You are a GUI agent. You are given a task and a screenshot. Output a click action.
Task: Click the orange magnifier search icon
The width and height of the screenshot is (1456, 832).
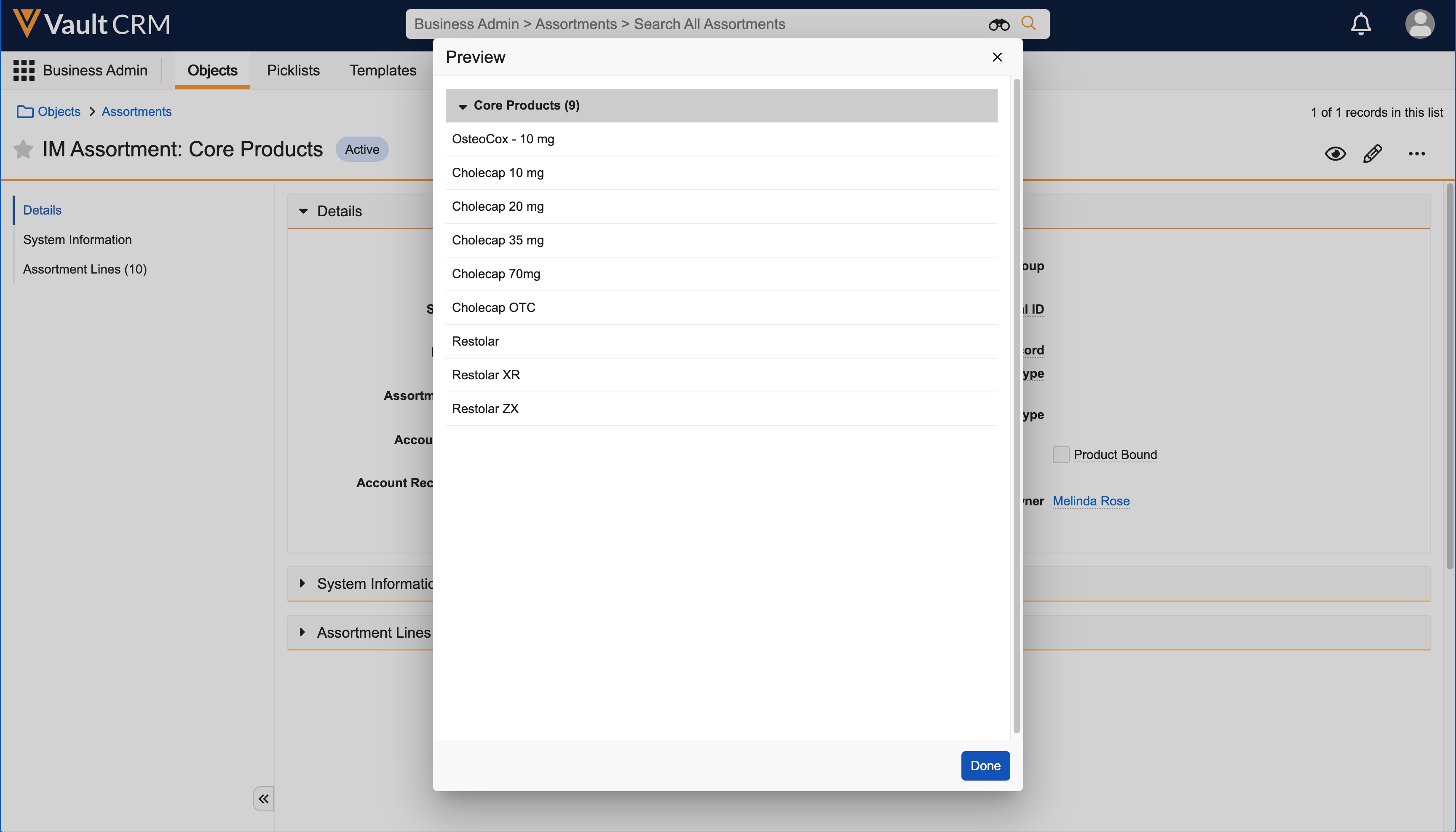pos(1028,24)
